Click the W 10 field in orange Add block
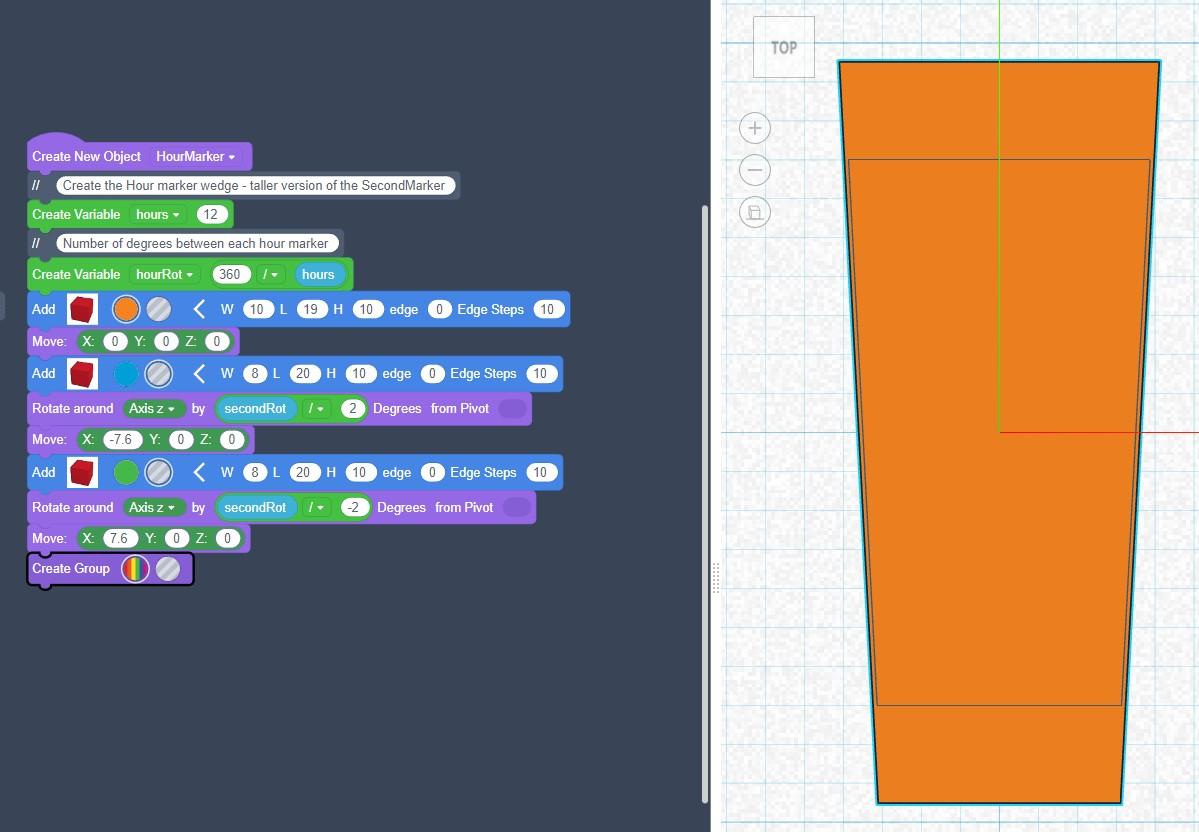Image resolution: width=1199 pixels, height=832 pixels. 257,310
